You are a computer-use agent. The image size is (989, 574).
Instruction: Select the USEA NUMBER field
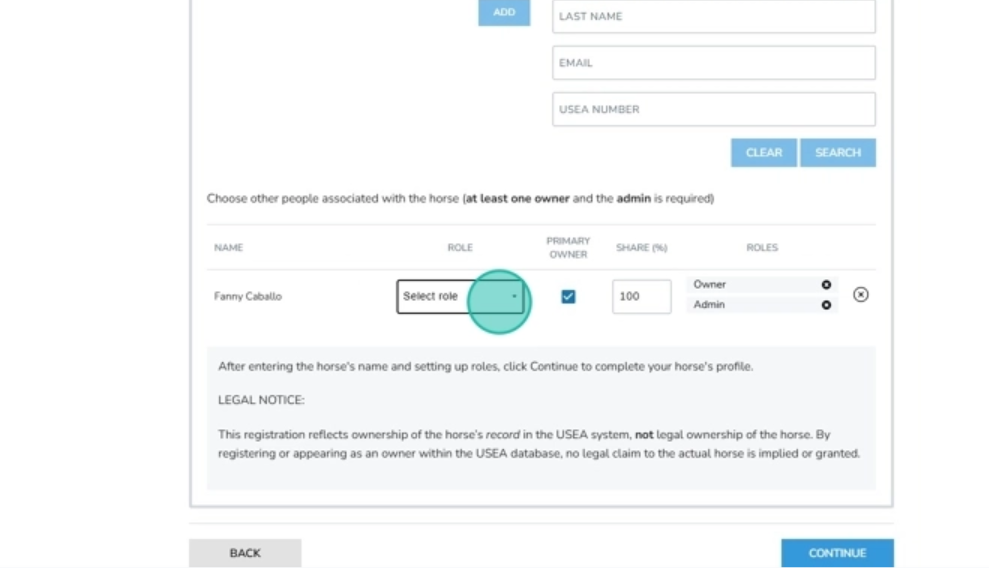tap(714, 109)
